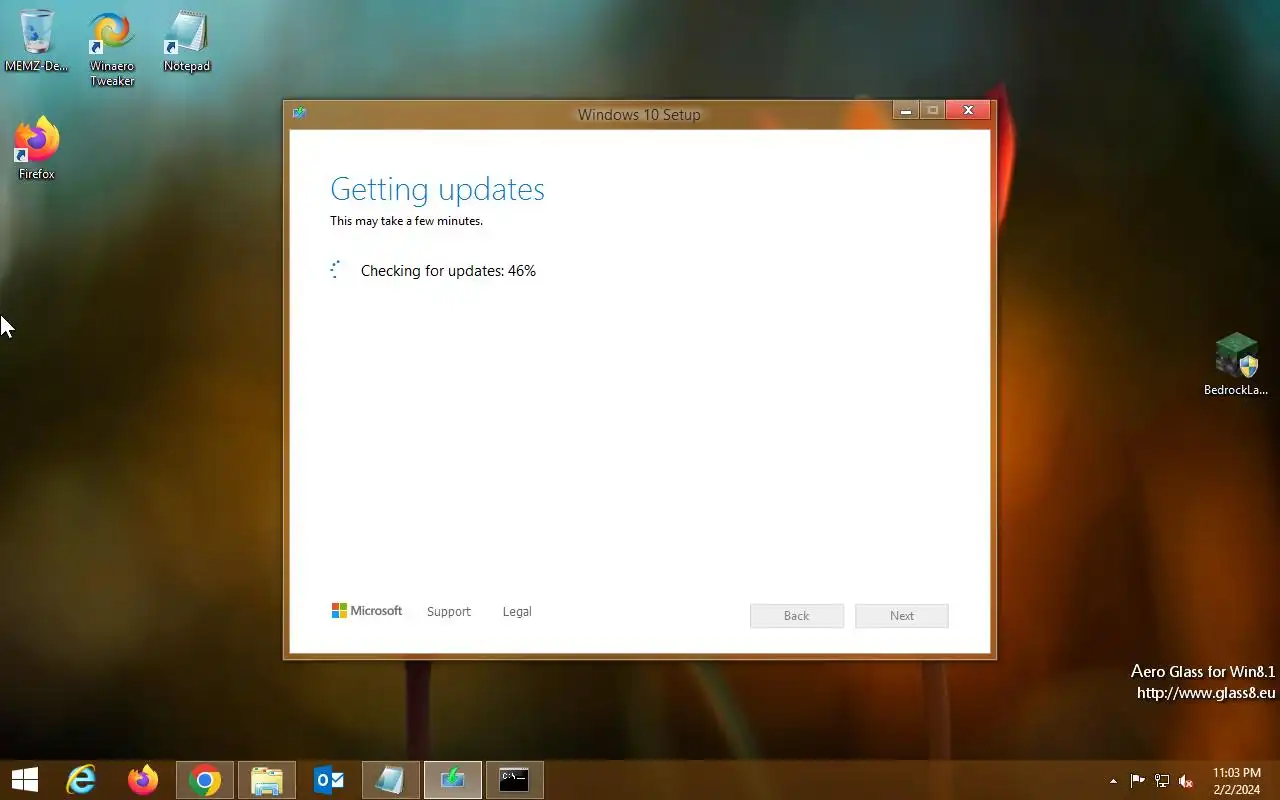
Task: Launch Internet Explorer from the taskbar
Action: click(81, 780)
